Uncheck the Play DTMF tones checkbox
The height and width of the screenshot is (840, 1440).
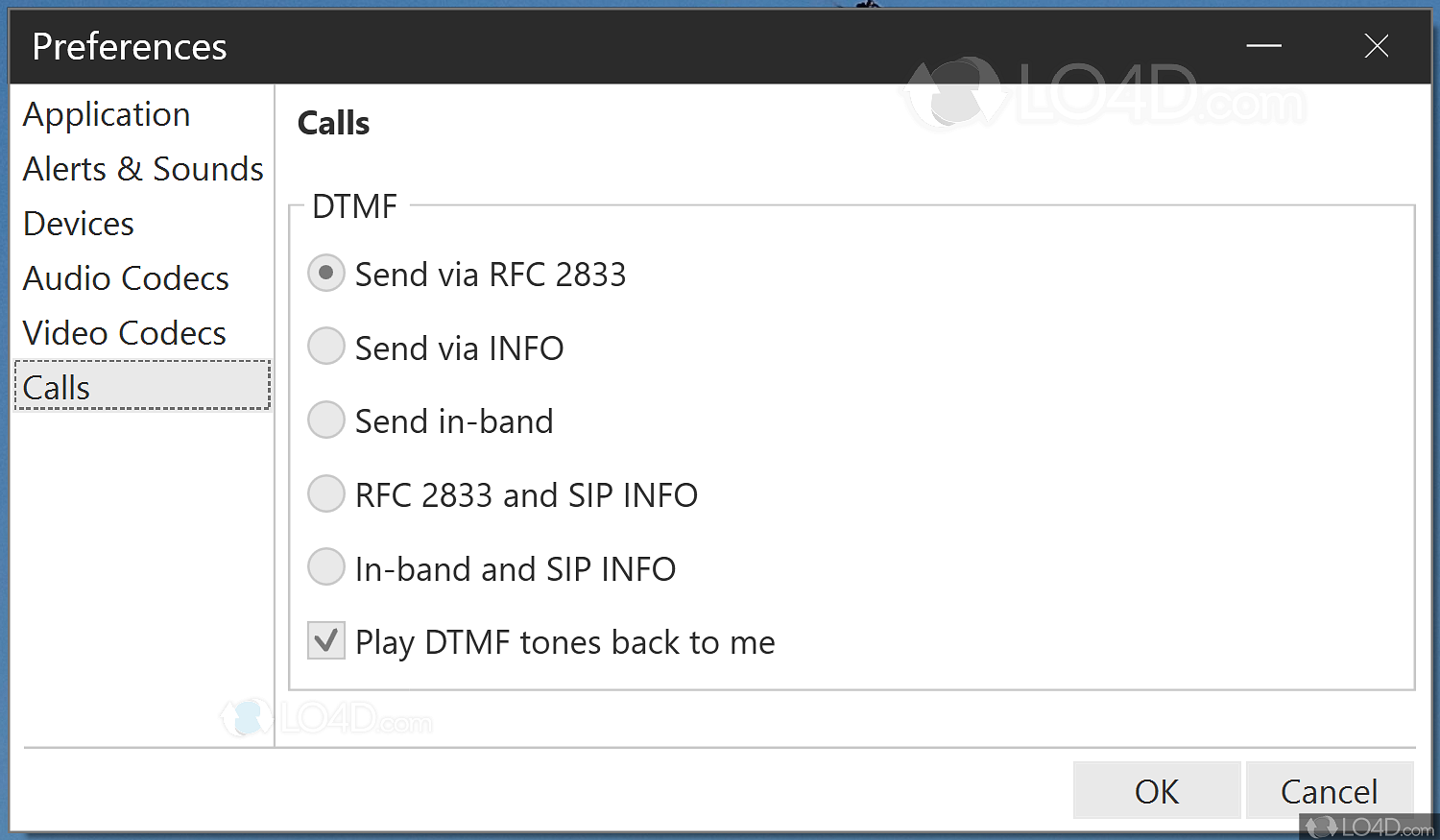[326, 640]
